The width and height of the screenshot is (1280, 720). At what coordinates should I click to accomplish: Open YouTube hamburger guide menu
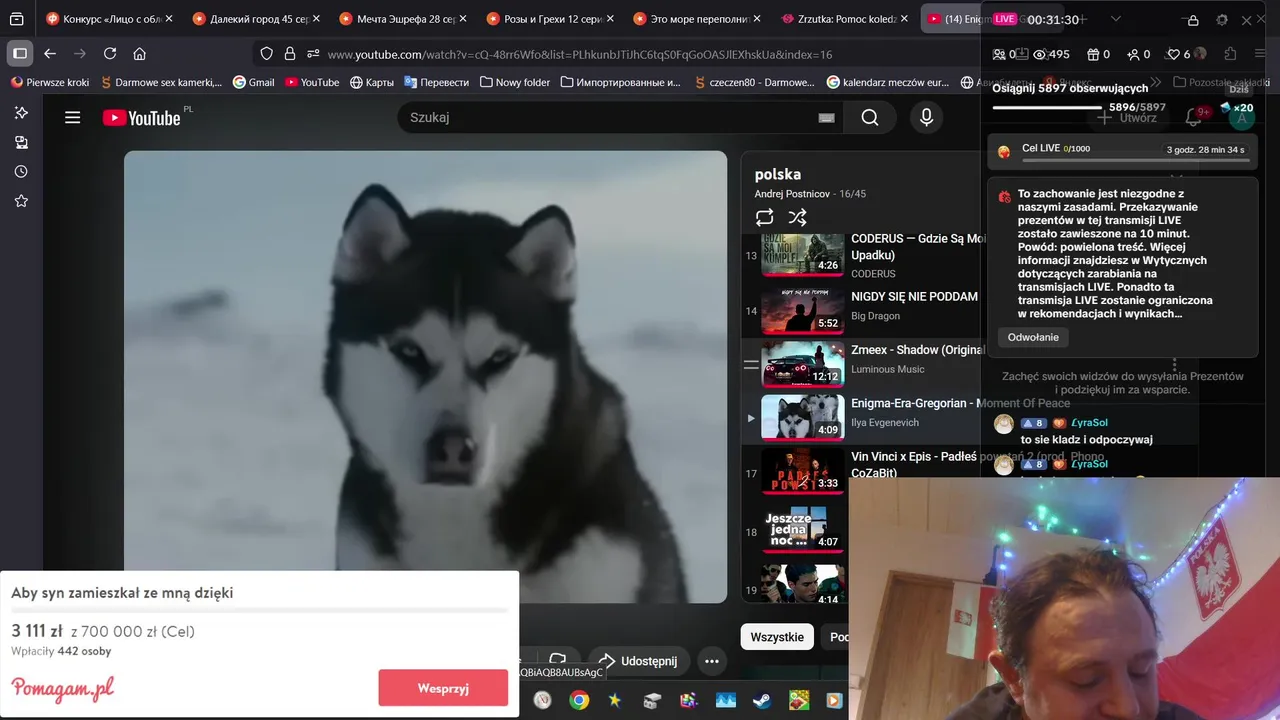72,118
